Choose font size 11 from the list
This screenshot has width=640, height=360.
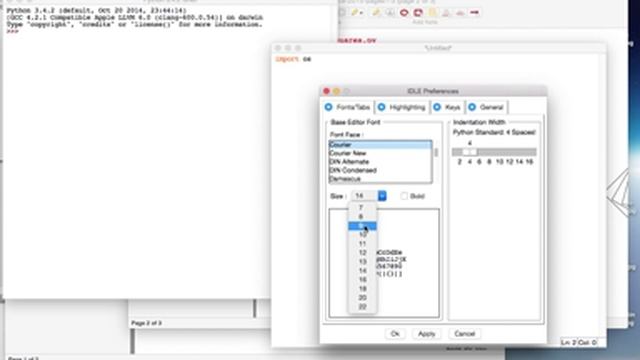click(x=362, y=244)
